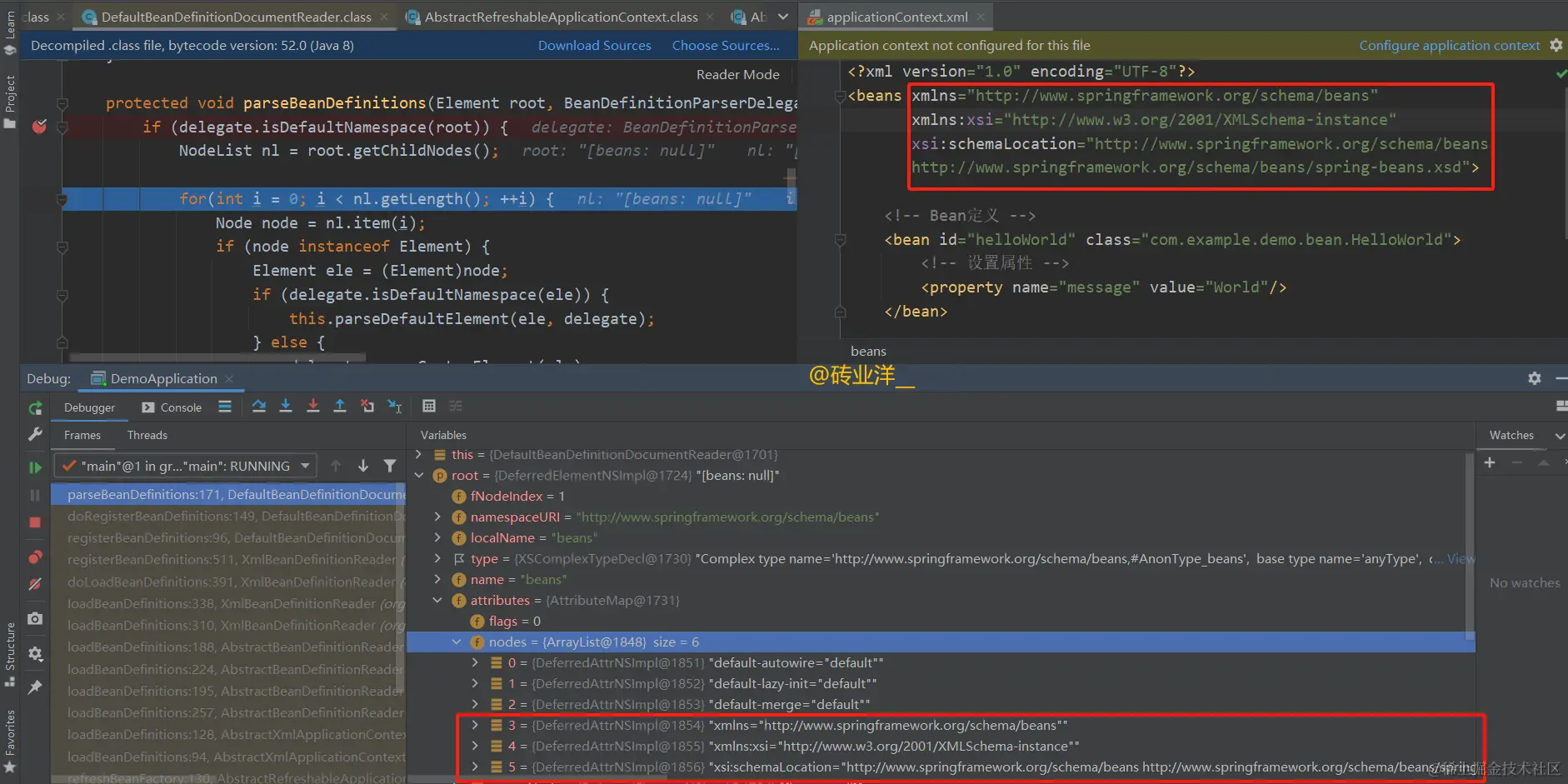1568x784 pixels.
Task: Select the applicationContext.xml editor tab
Action: click(896, 17)
